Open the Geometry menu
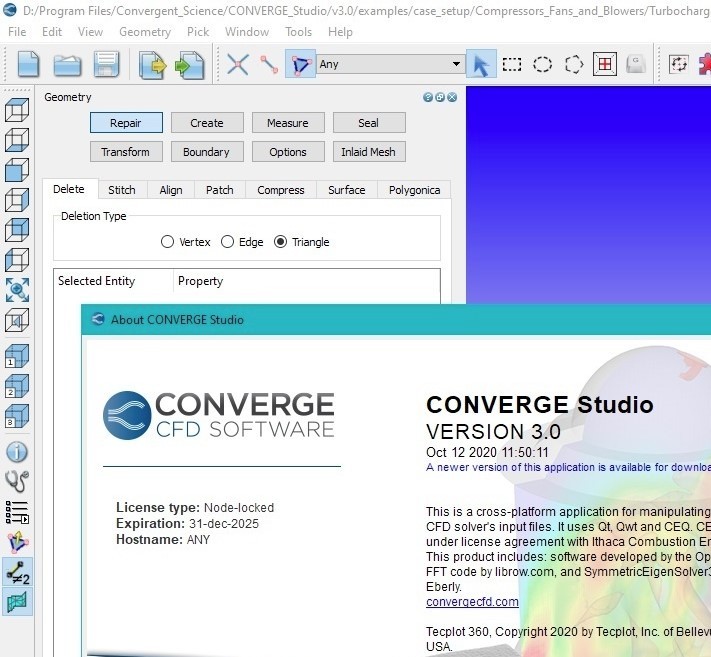Screen dimensions: 711x657 (x=145, y=32)
